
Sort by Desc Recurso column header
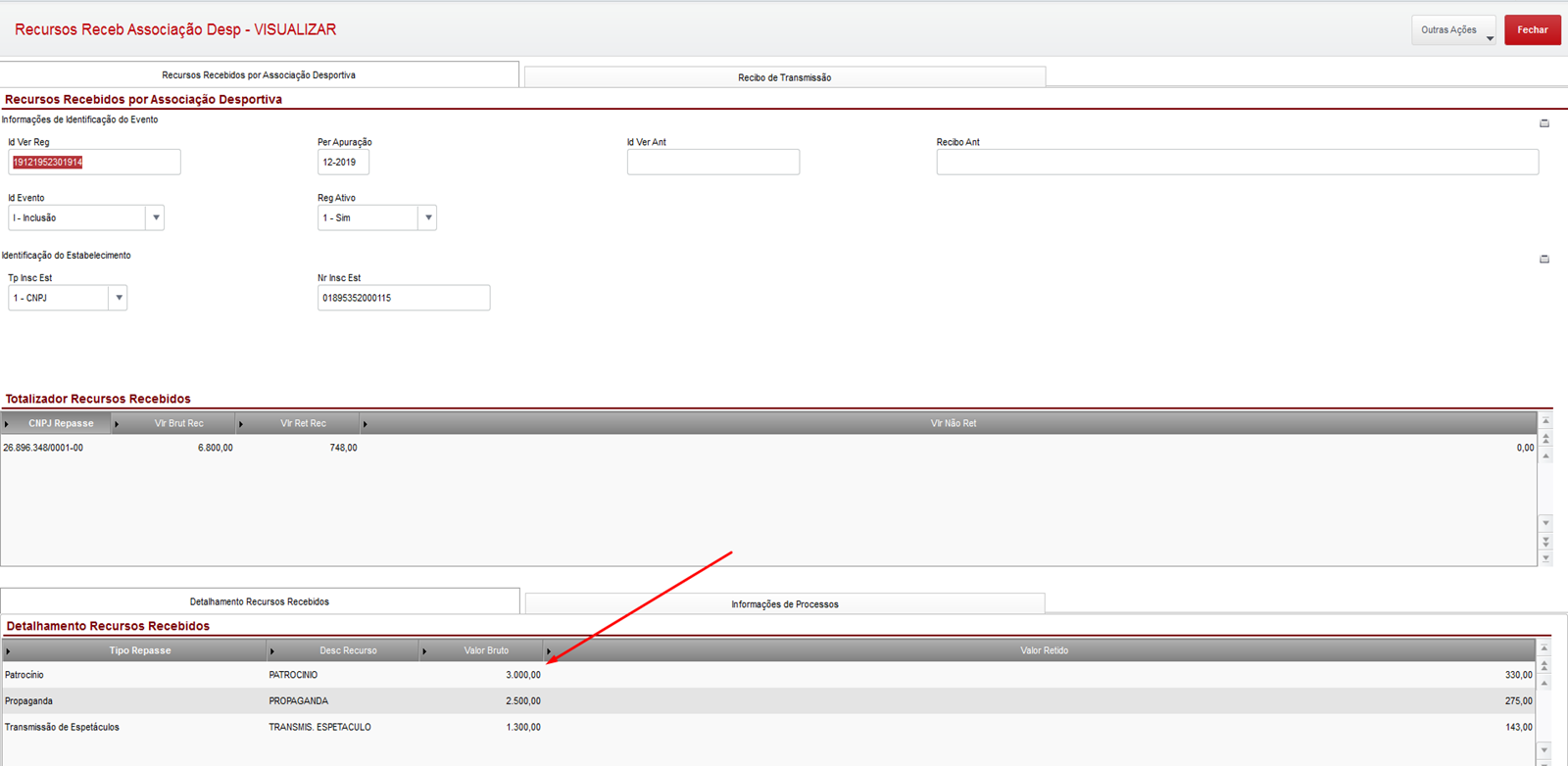pyautogui.click(x=344, y=650)
